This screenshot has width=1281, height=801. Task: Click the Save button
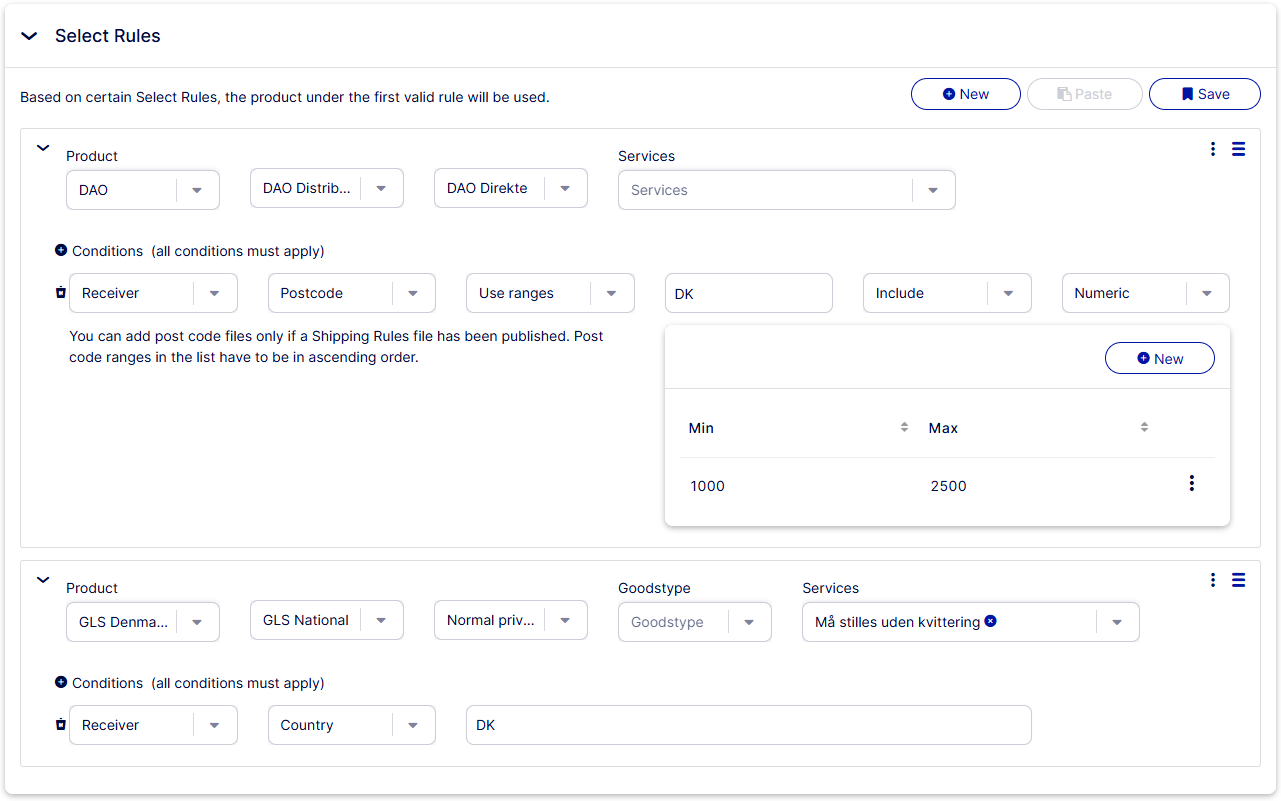1204,94
